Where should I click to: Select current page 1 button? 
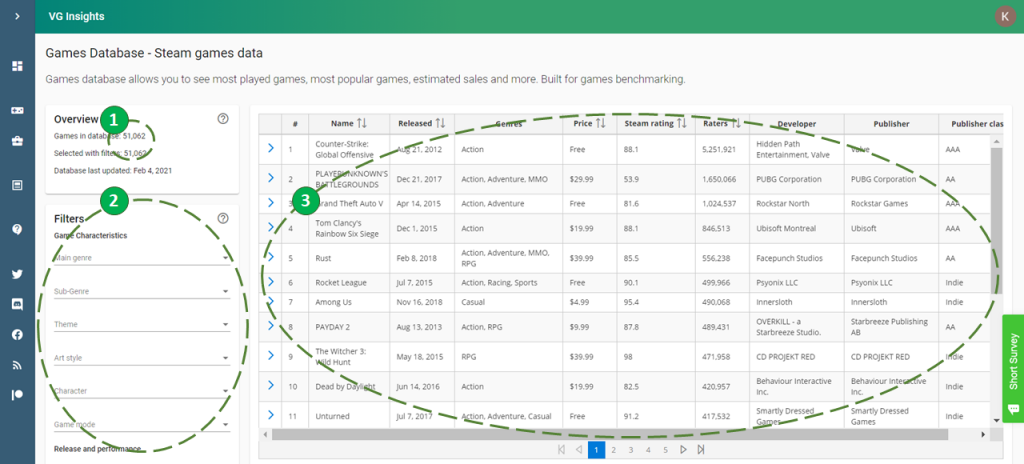[596, 450]
